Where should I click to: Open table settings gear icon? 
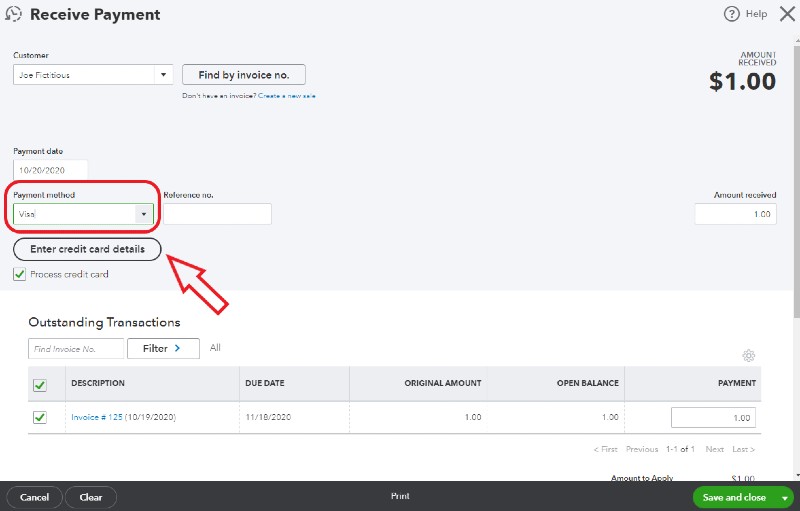pyautogui.click(x=748, y=355)
